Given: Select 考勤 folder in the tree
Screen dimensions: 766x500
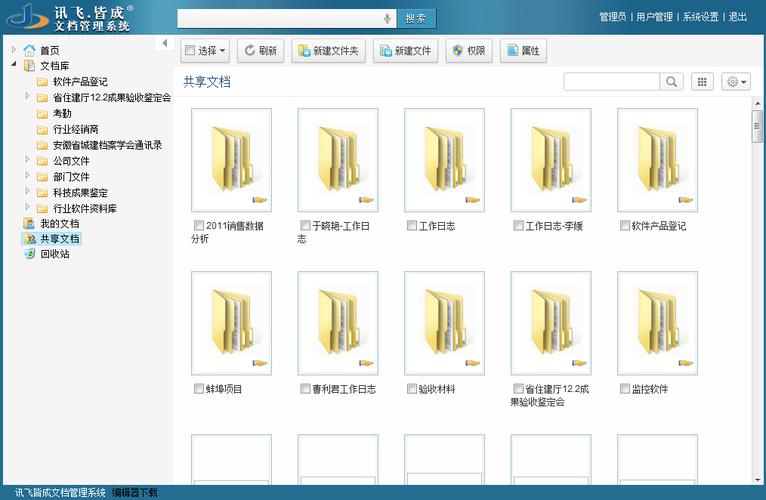Looking at the screenshot, I should pos(62,113).
